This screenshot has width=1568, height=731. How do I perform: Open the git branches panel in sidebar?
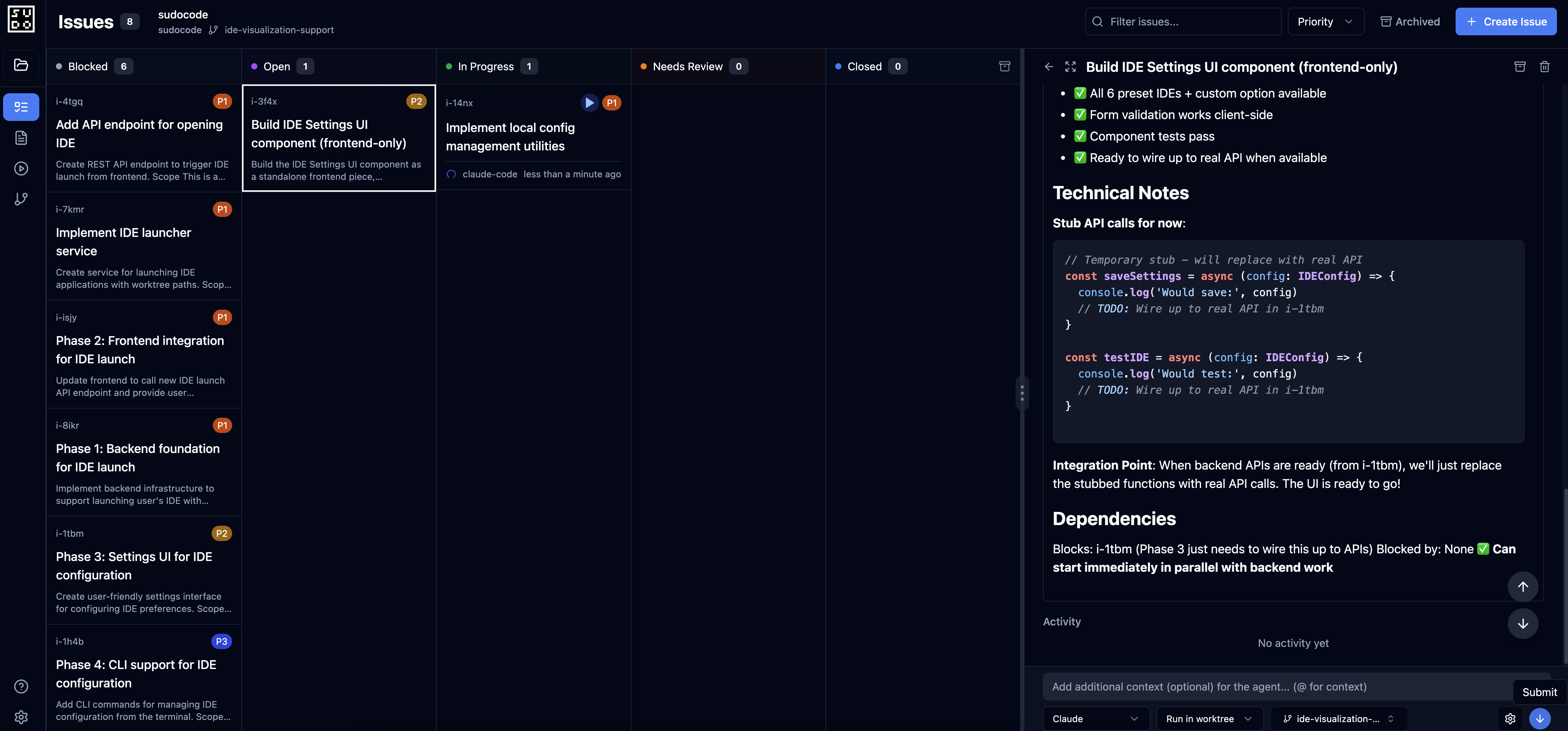tap(21, 199)
